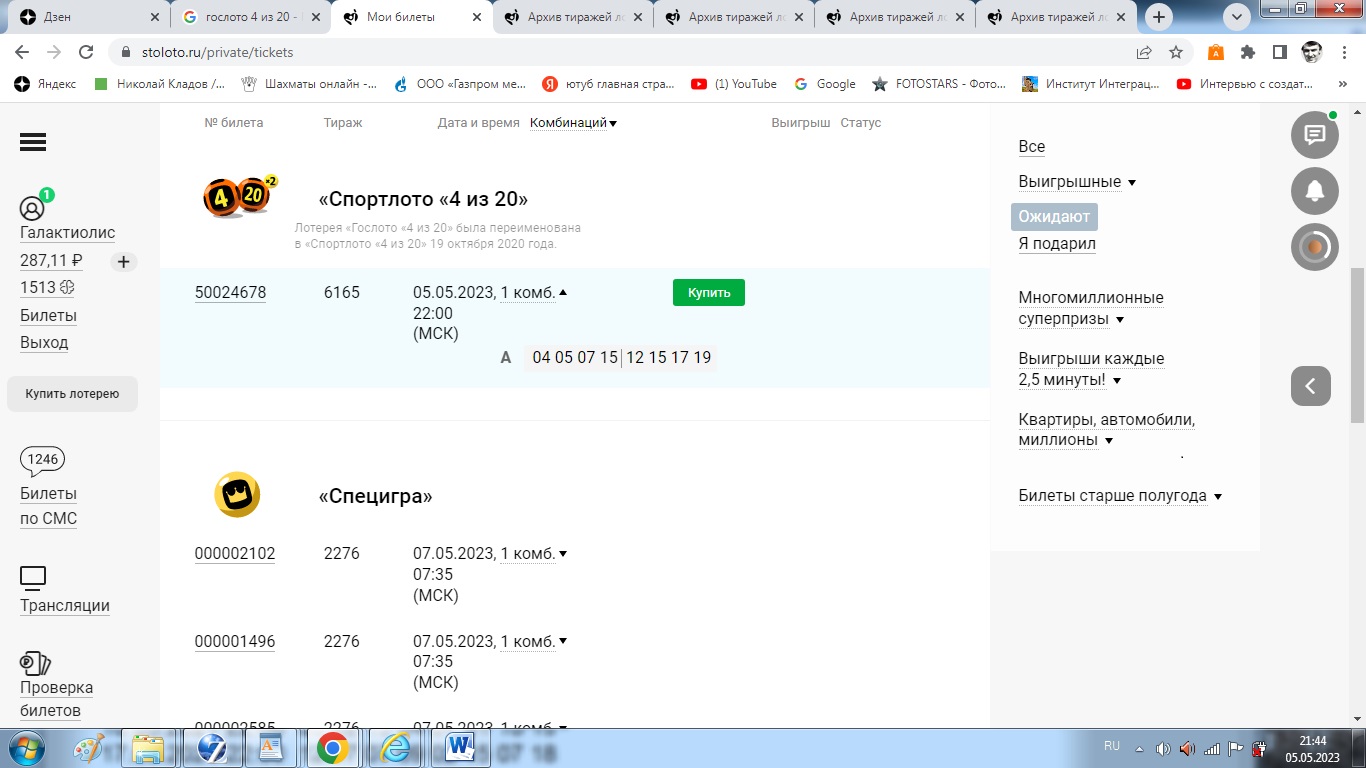Open Яндекс bookmark
Viewport: 1366px width, 768px height.
point(45,84)
